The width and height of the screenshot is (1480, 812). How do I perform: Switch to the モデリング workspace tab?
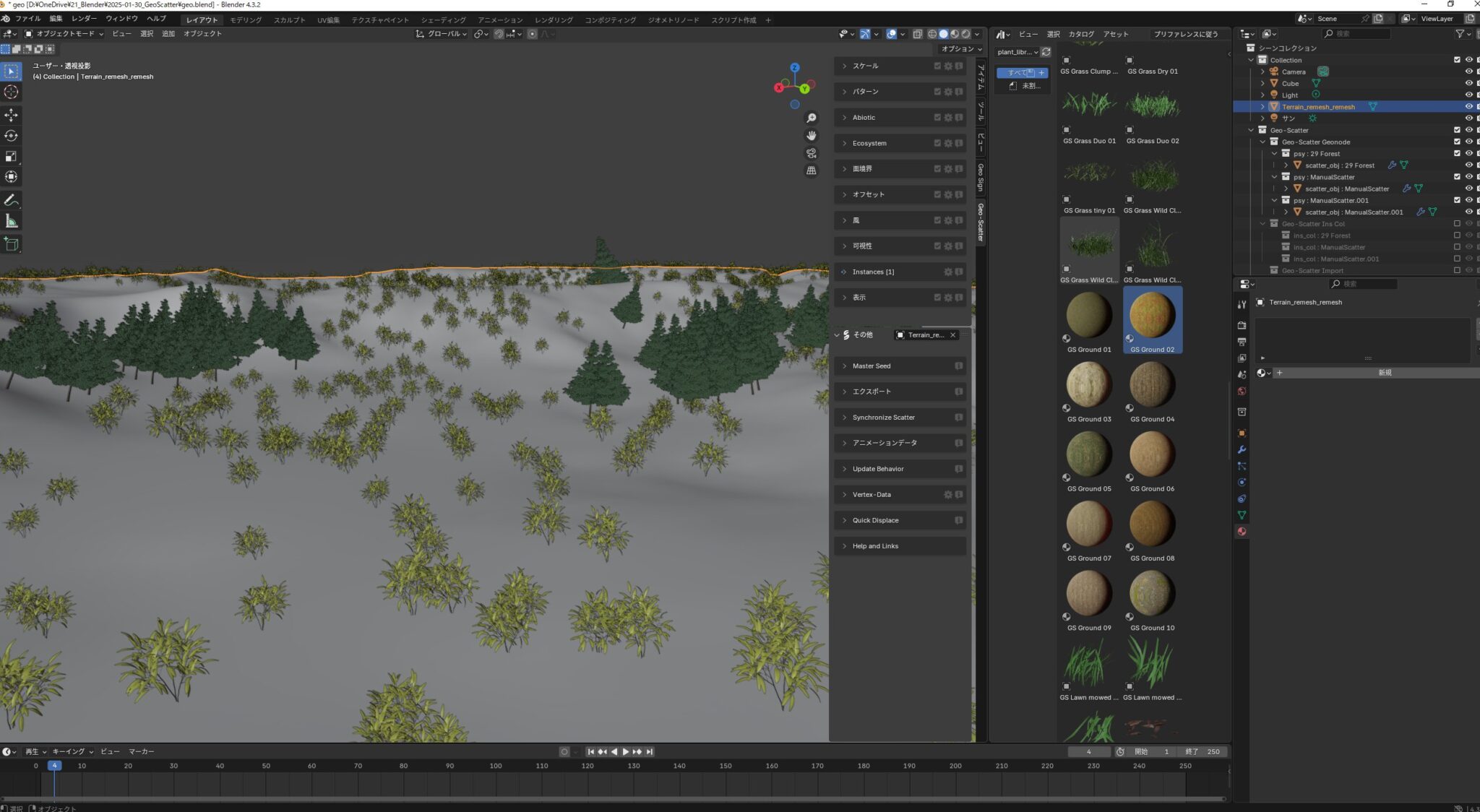tap(245, 20)
